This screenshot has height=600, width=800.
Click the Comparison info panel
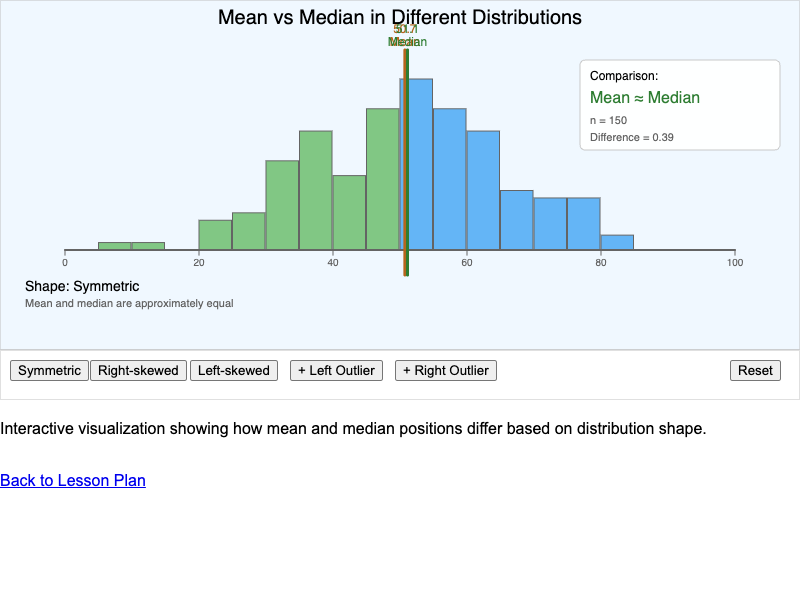[x=679, y=105]
